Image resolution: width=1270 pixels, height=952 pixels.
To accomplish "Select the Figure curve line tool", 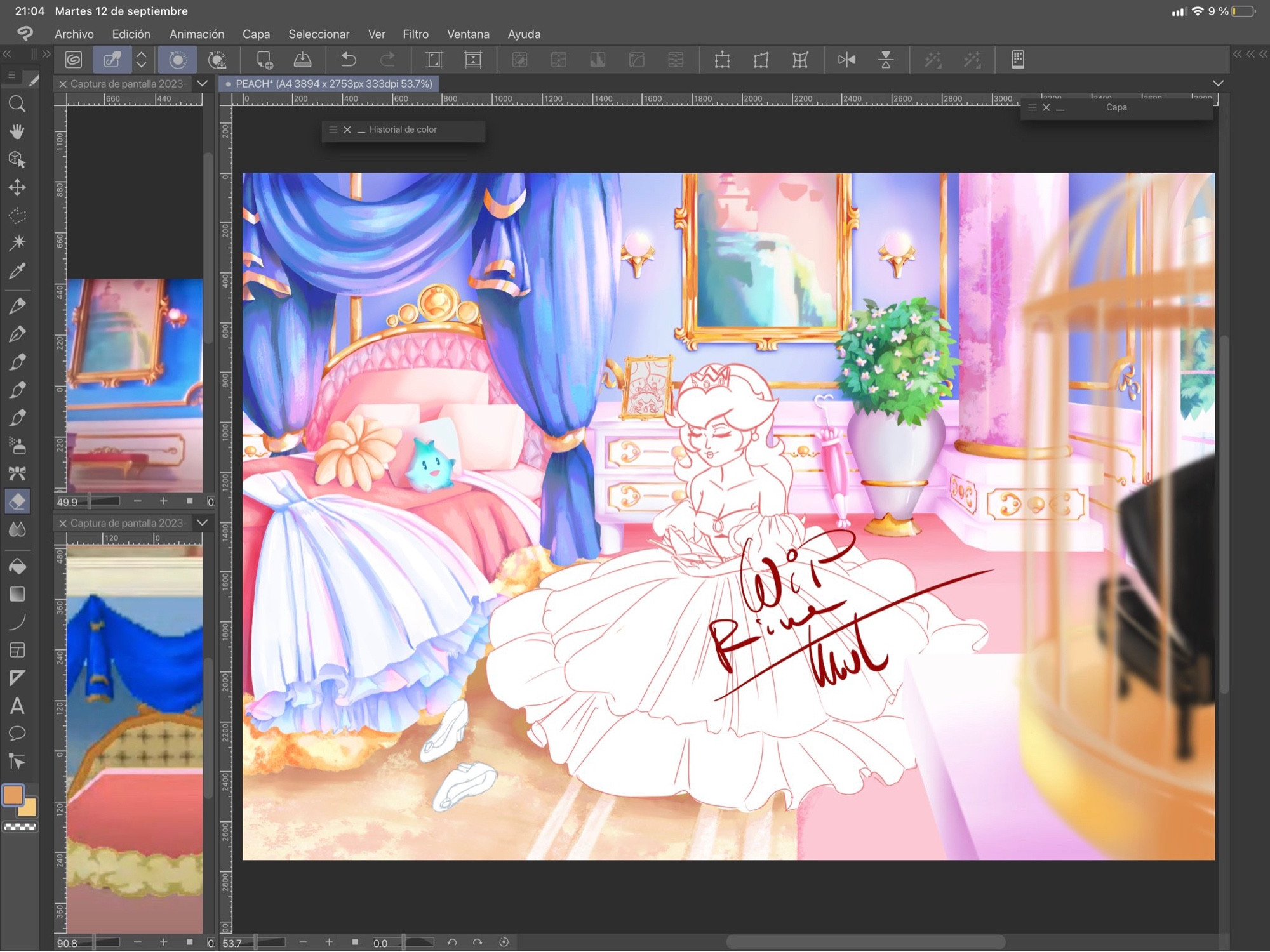I will click(17, 622).
